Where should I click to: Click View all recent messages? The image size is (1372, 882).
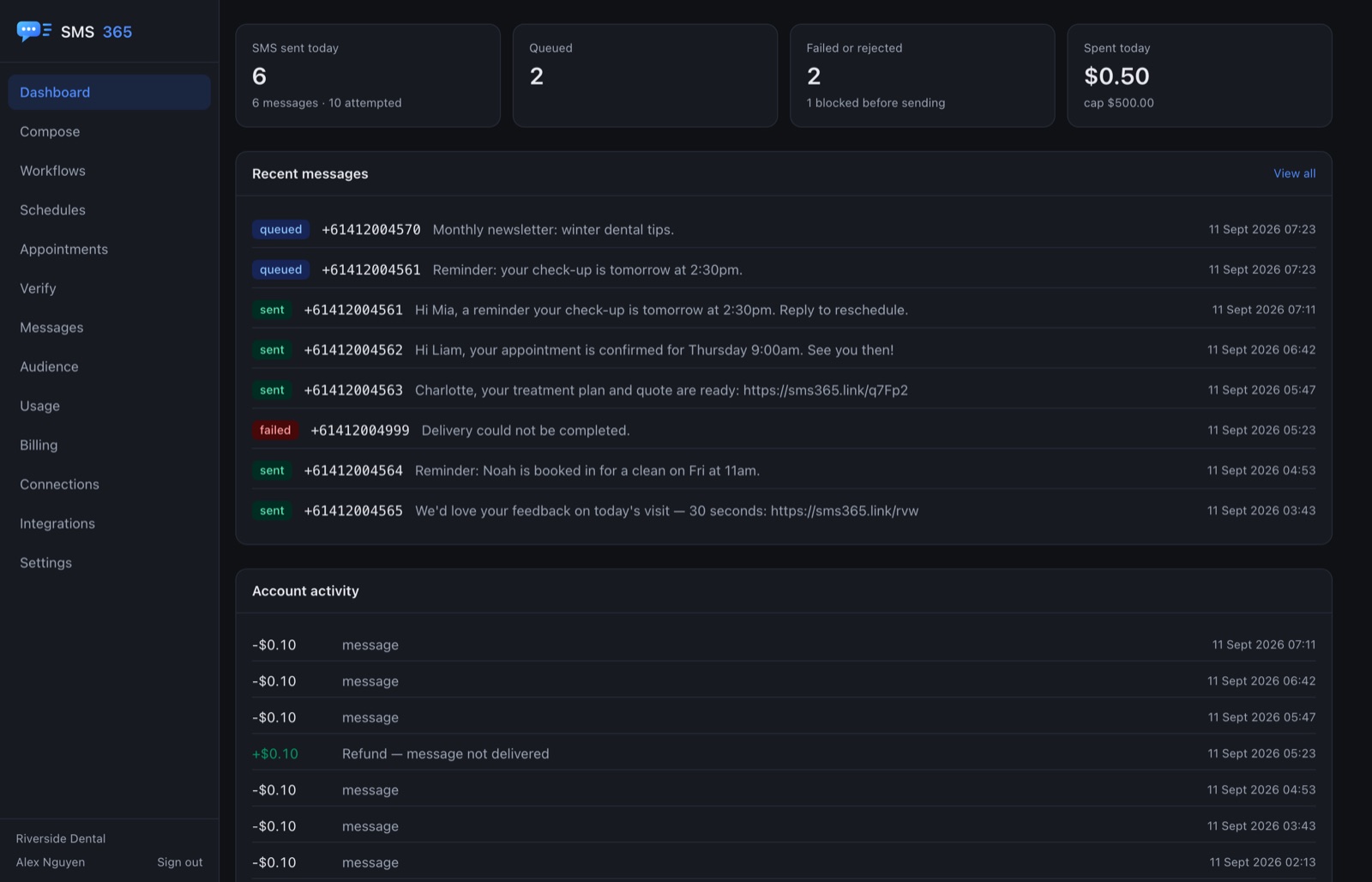1294,173
